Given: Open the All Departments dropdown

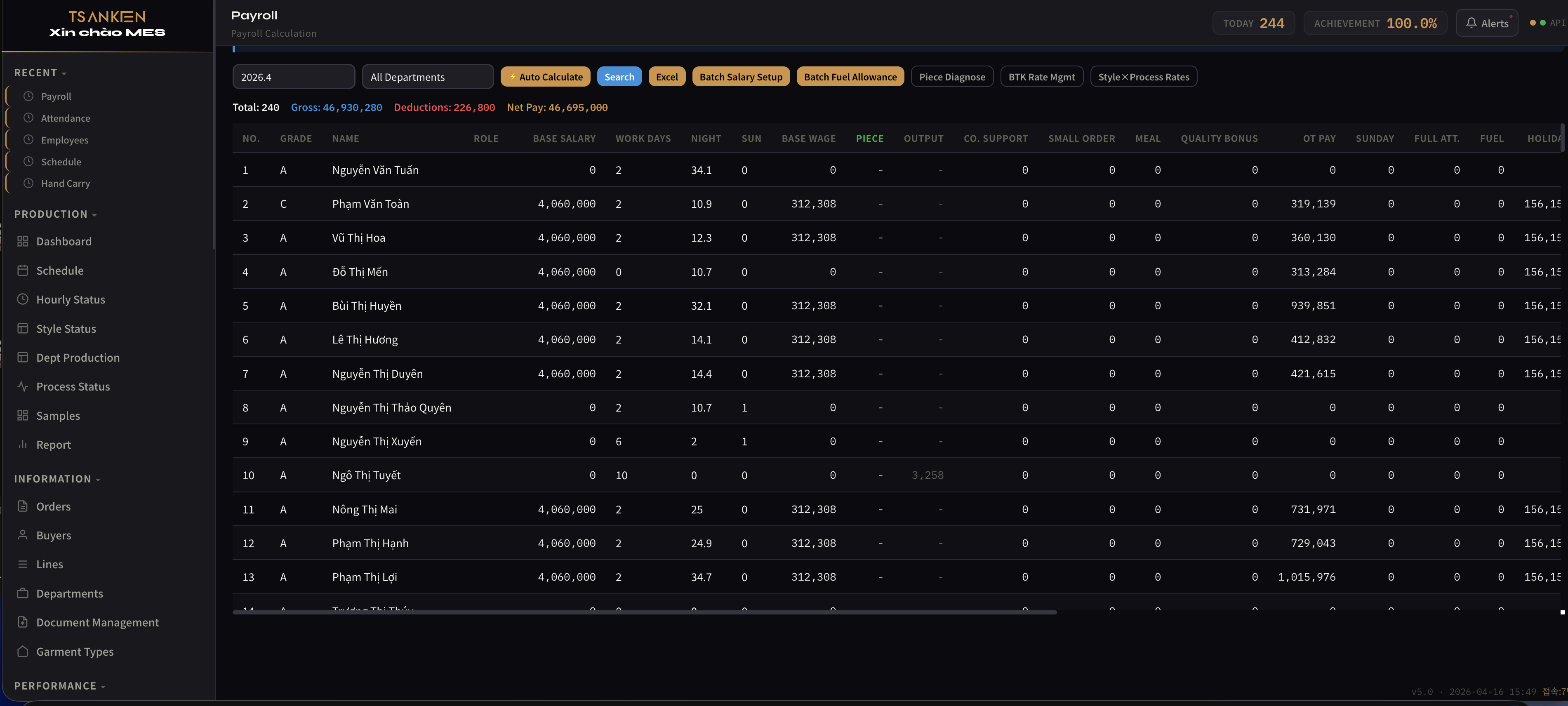Looking at the screenshot, I should coord(427,77).
